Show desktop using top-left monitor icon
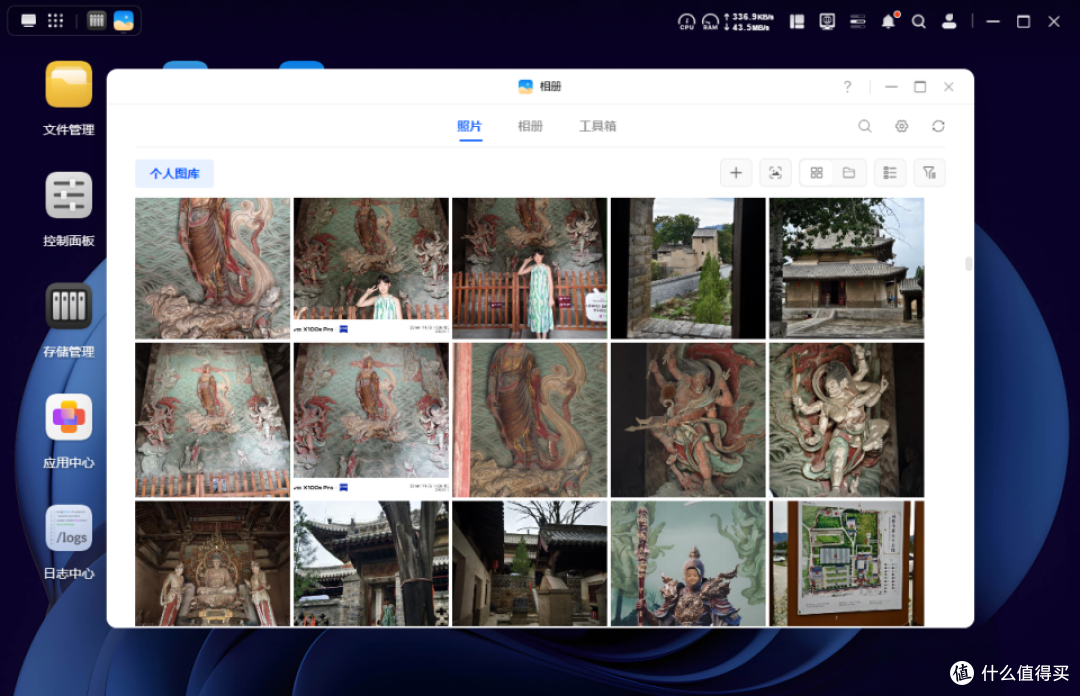1080x696 pixels. (x=28, y=21)
